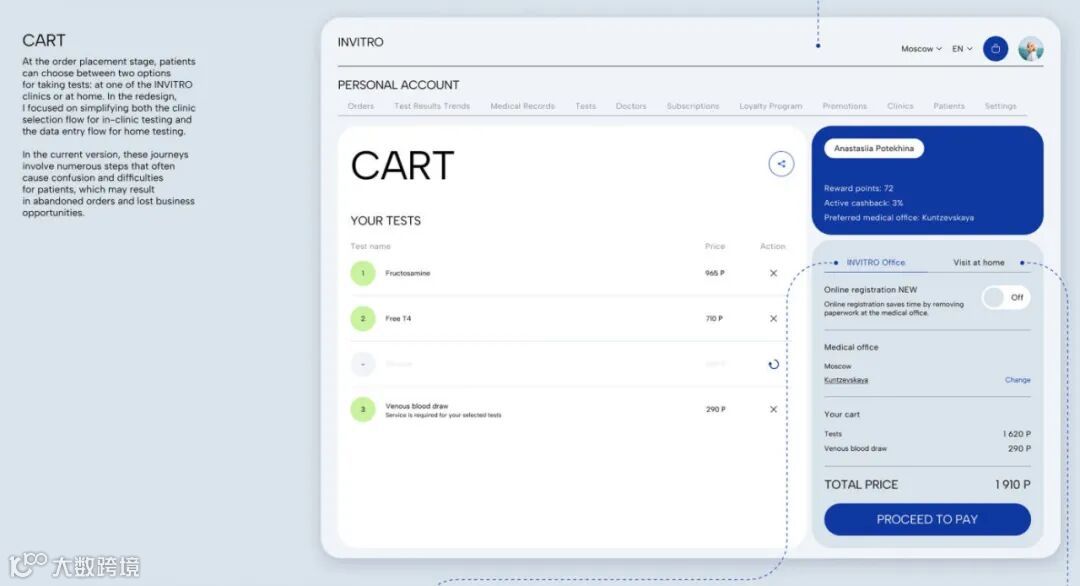Remove Free T4 test from cart
This screenshot has height=586, width=1080.
(773, 319)
